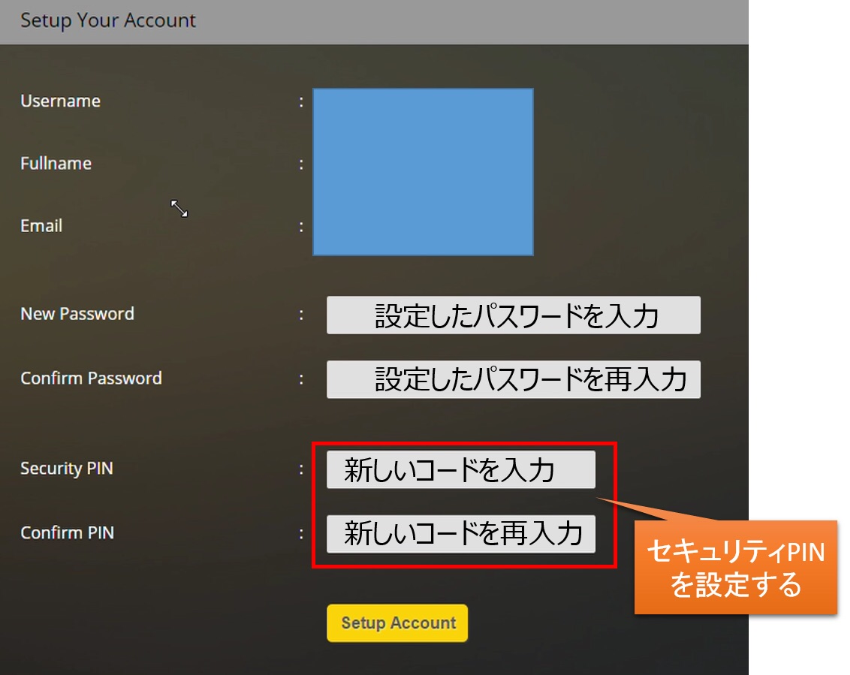This screenshot has width=850, height=675.
Task: Click the colon beside Security PIN
Action: pos(301,468)
